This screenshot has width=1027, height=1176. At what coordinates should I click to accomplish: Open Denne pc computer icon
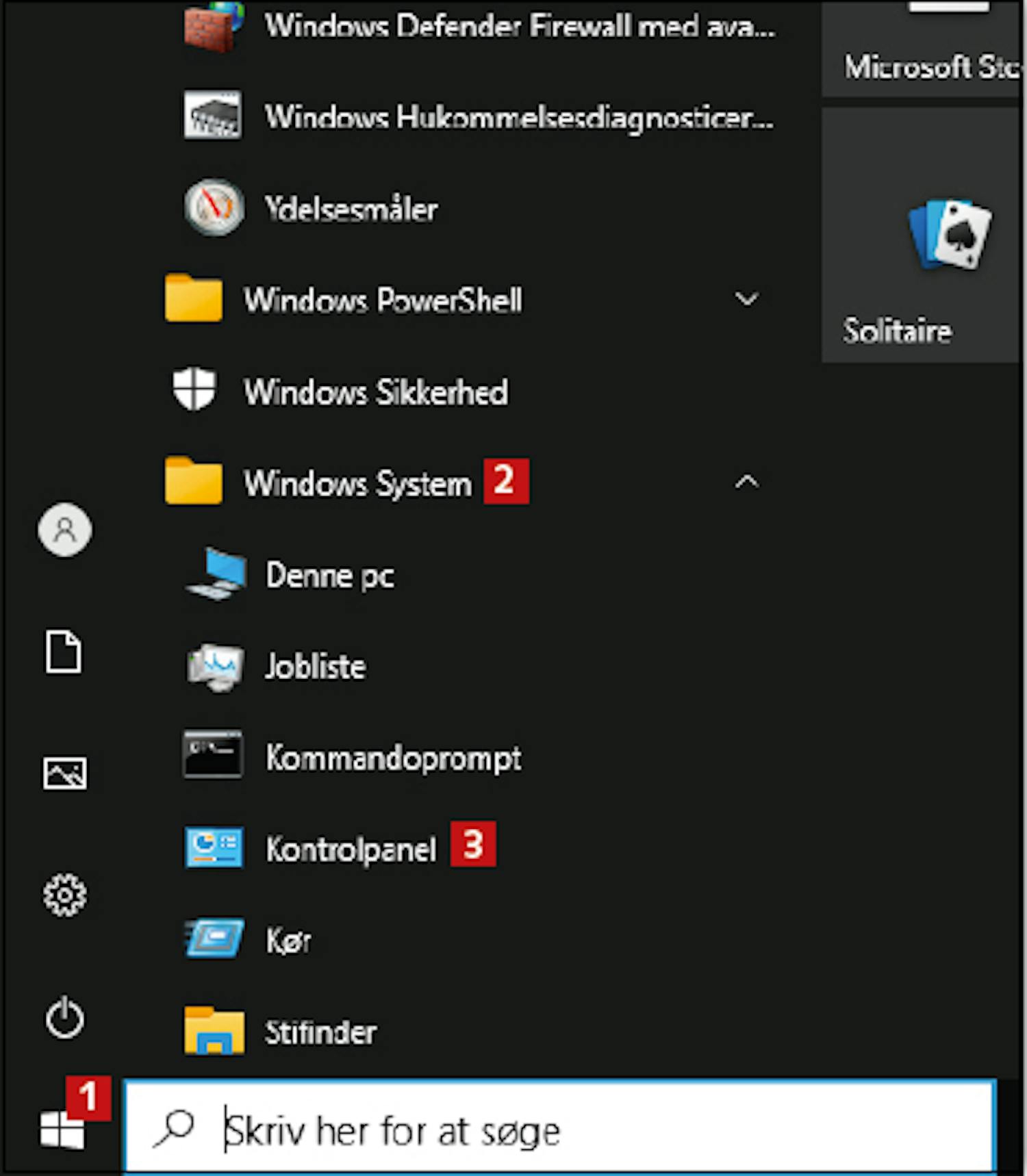point(215,574)
